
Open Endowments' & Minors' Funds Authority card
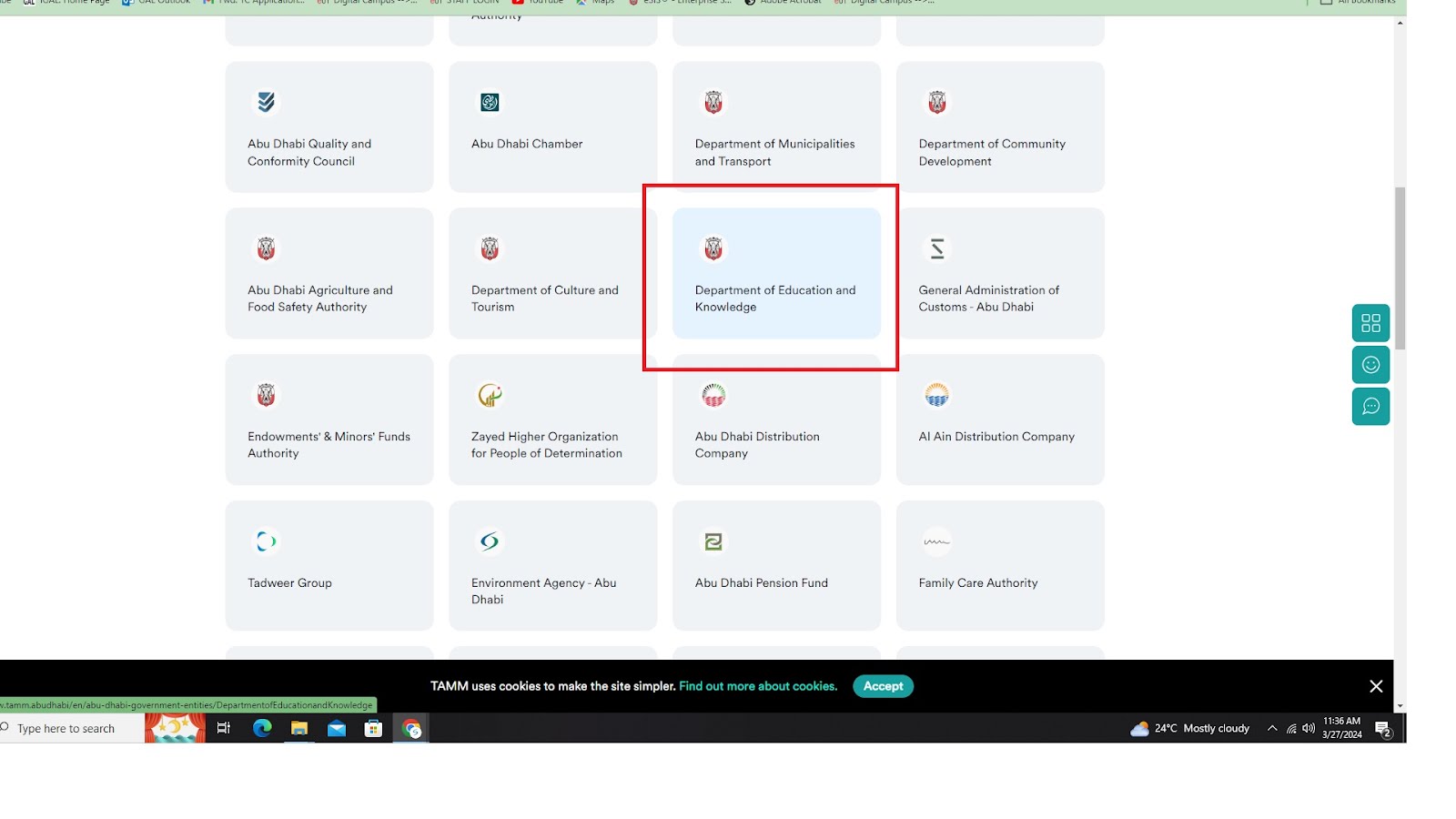tap(329, 420)
